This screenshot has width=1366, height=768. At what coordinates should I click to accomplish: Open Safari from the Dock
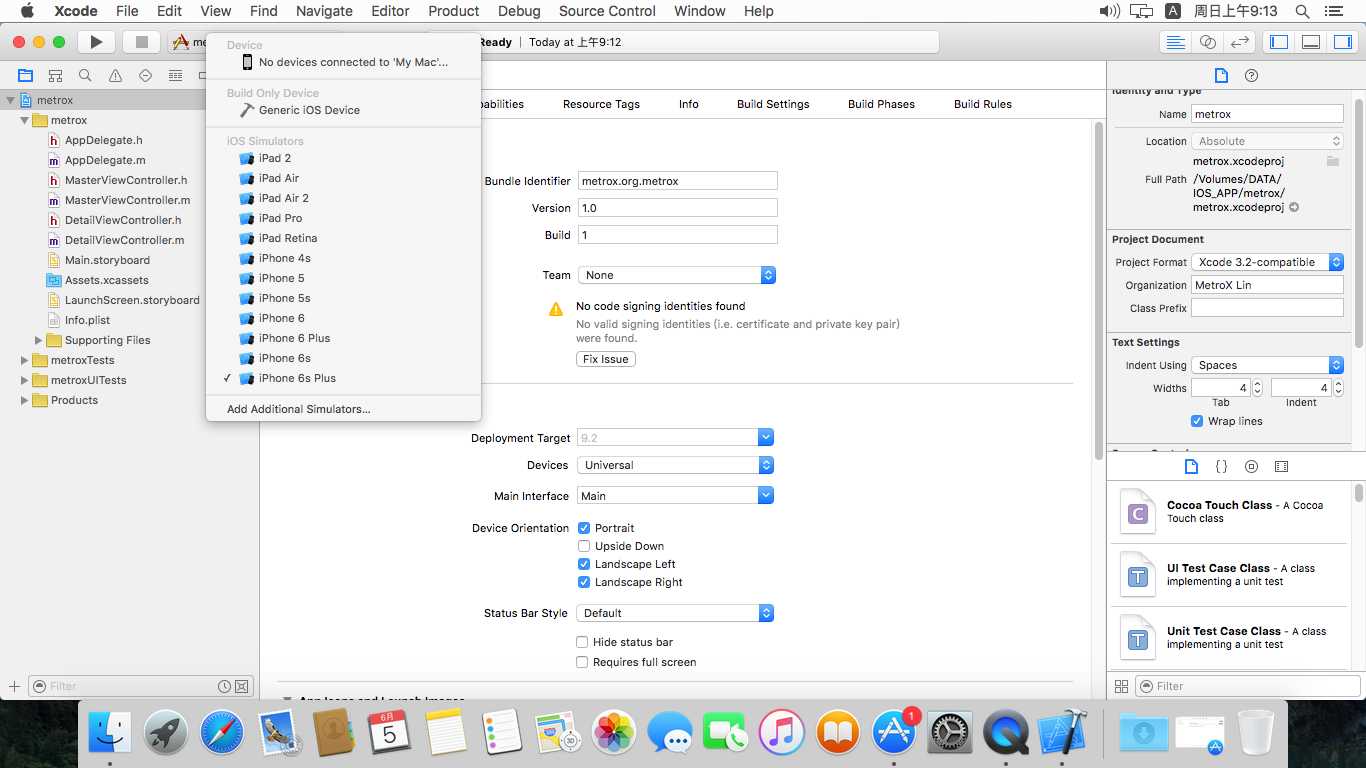[x=221, y=733]
